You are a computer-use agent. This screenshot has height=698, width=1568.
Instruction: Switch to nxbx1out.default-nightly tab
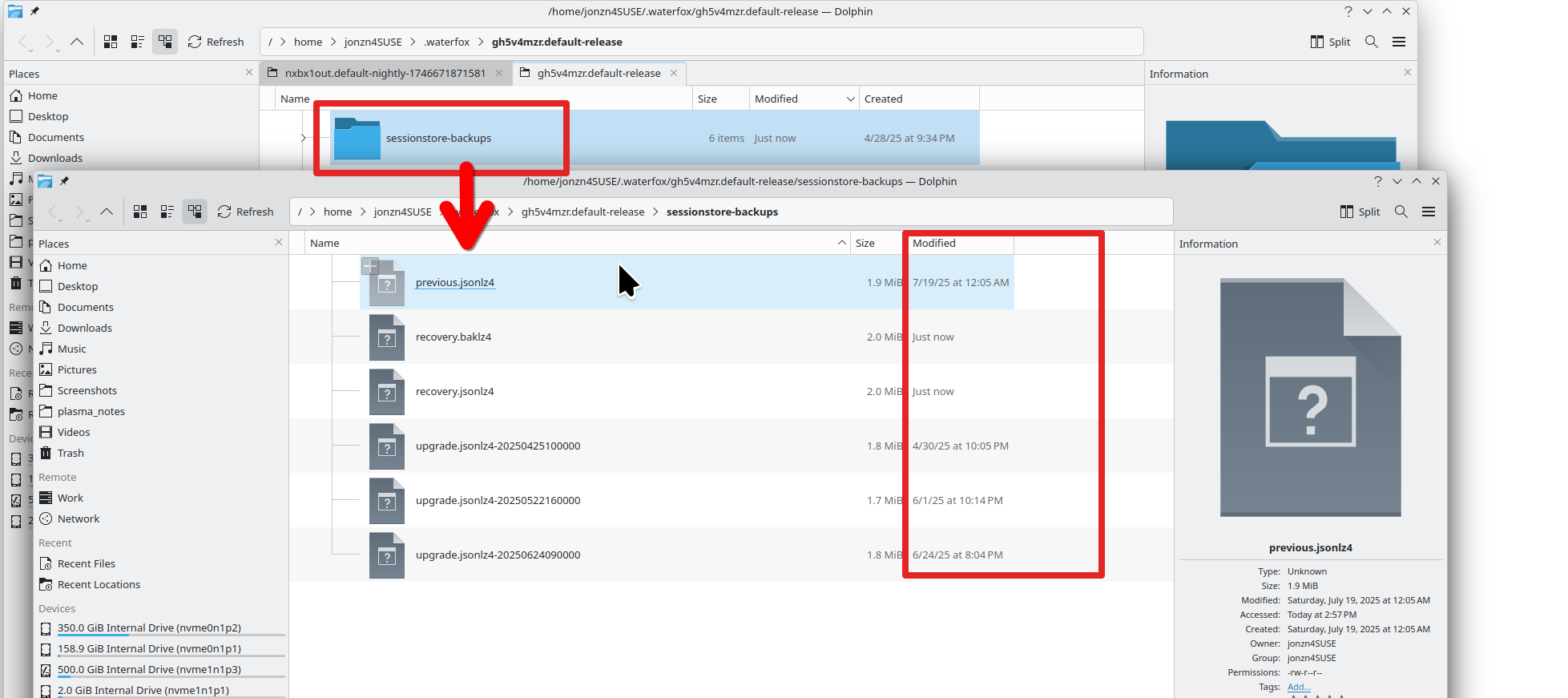(x=385, y=73)
